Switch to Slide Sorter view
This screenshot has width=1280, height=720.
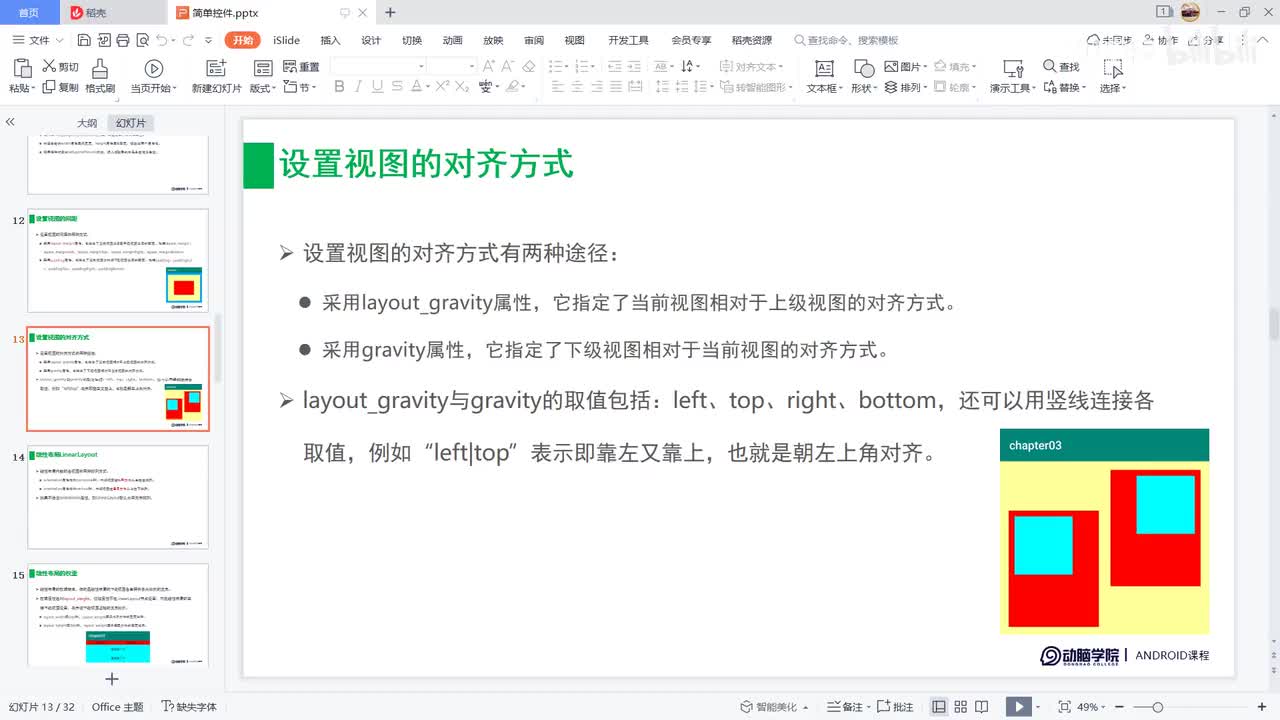(962, 707)
